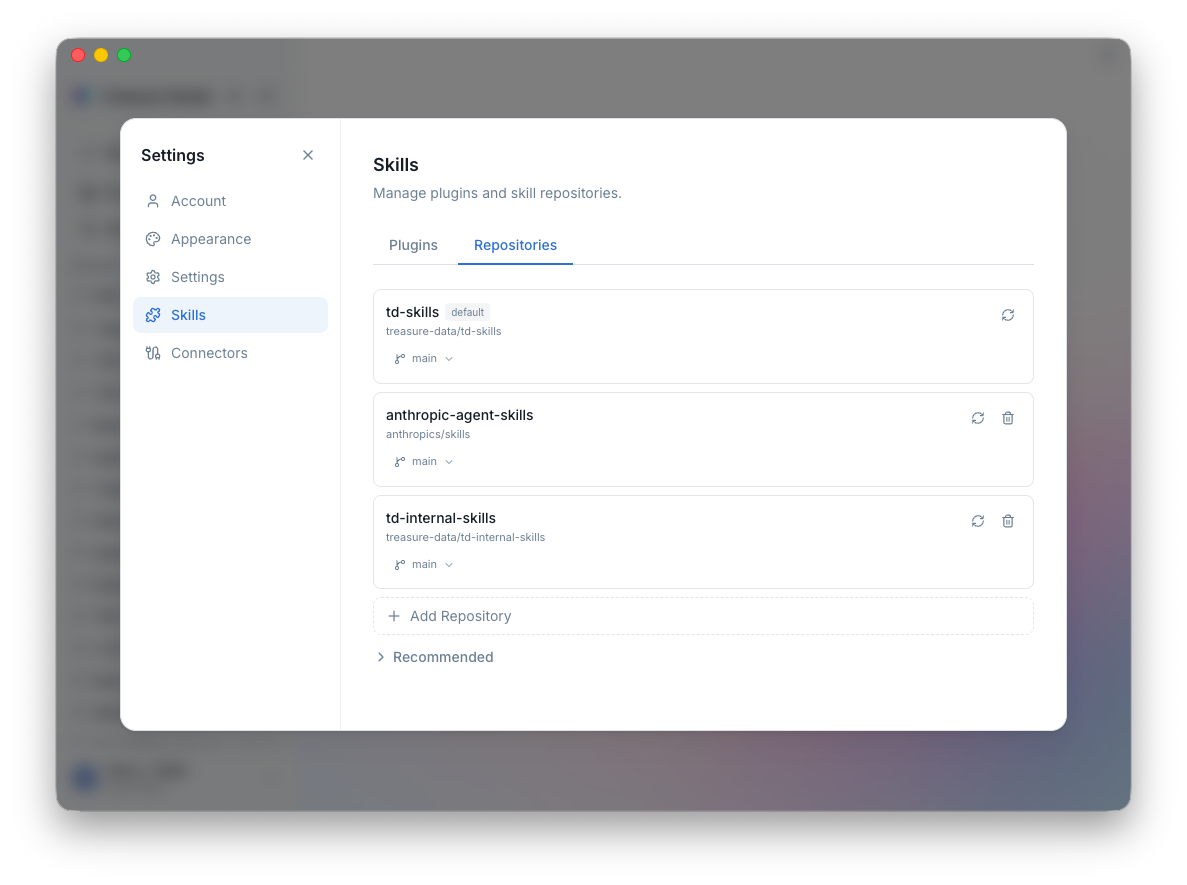Close the Settings dialog

point(307,155)
